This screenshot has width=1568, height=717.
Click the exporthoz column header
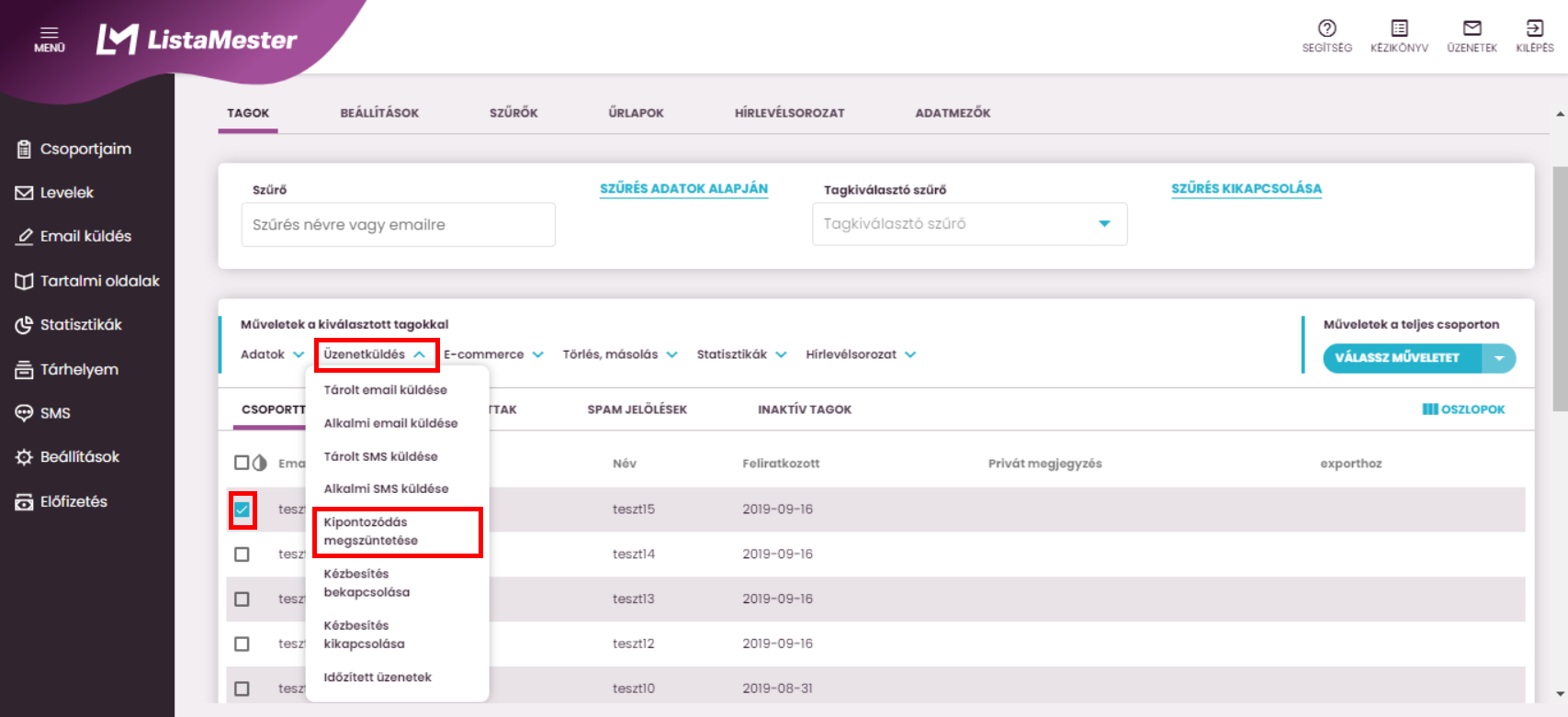coord(1350,464)
